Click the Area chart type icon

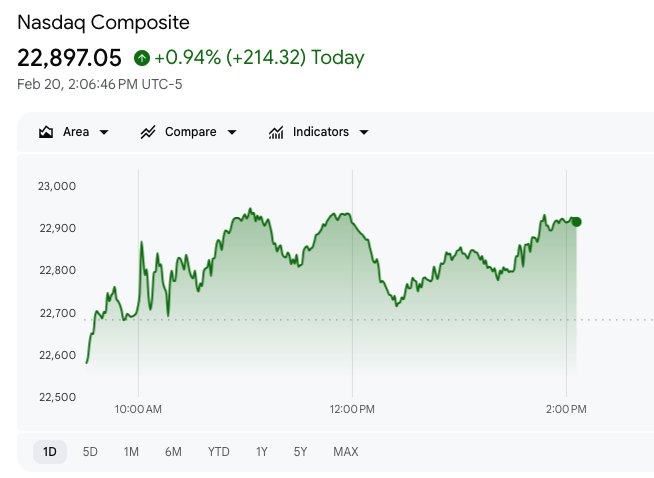pos(46,132)
